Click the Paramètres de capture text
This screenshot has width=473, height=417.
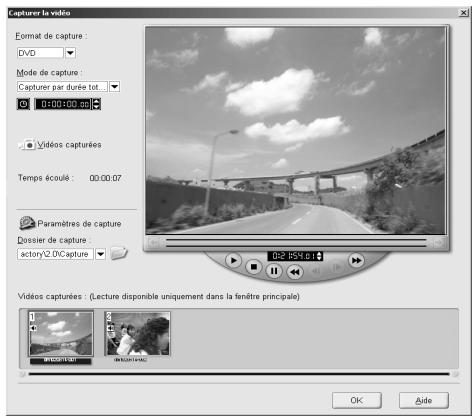tap(79, 224)
